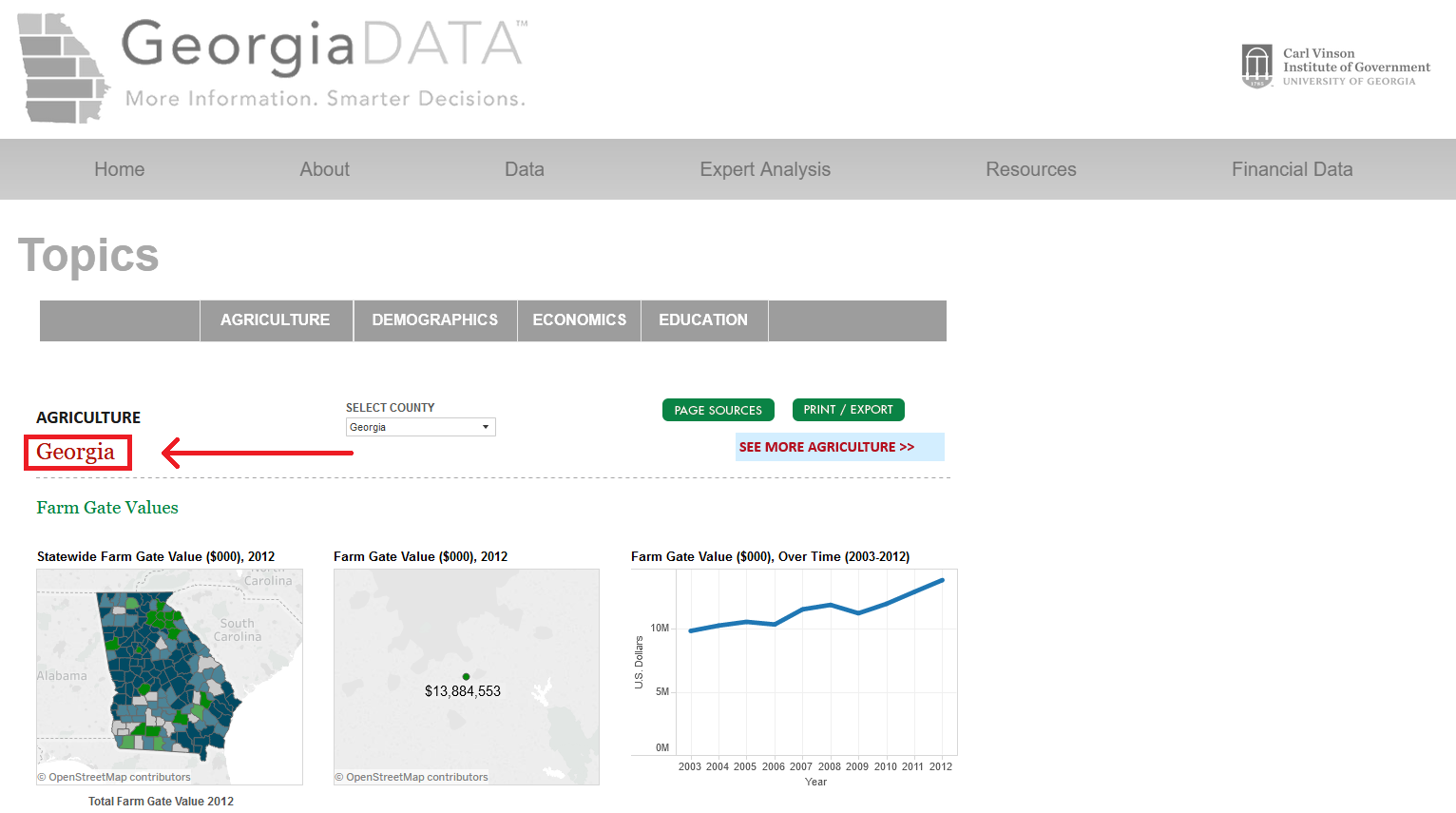Click the 0M label on the dollars axis

[662, 747]
